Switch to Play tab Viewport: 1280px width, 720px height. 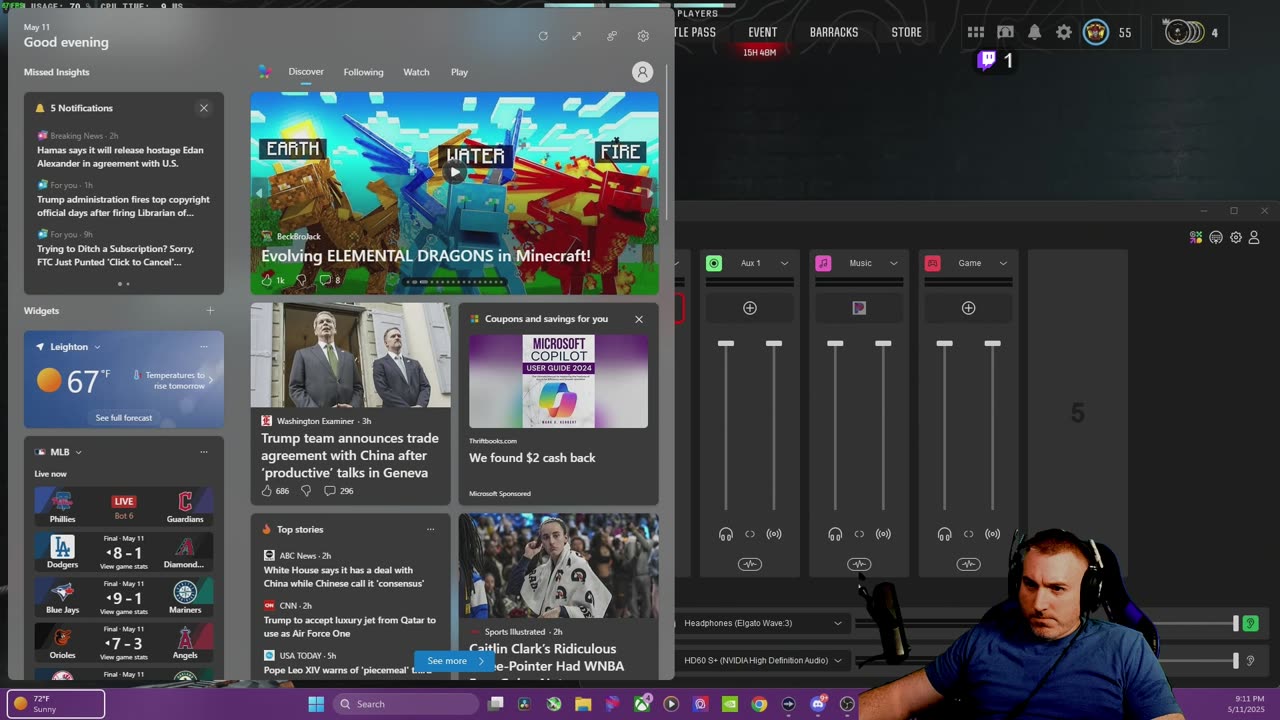tap(459, 72)
